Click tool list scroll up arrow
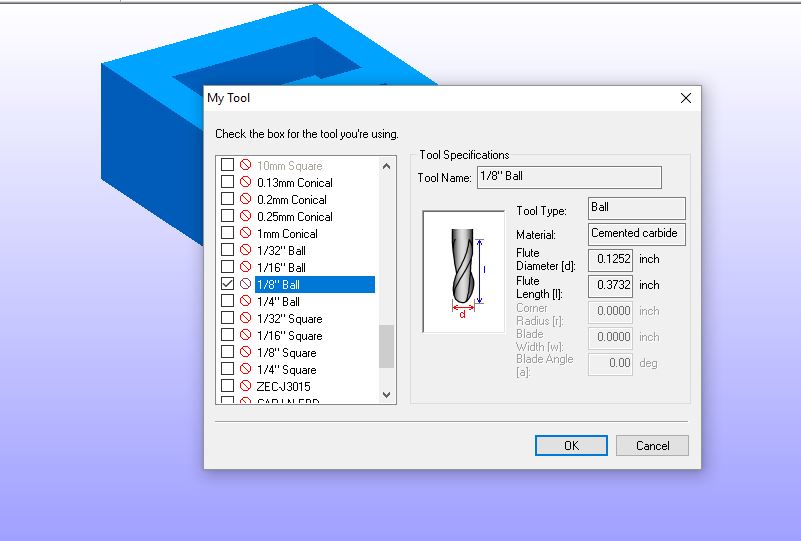Viewport: 801px width, 541px height. [387, 166]
